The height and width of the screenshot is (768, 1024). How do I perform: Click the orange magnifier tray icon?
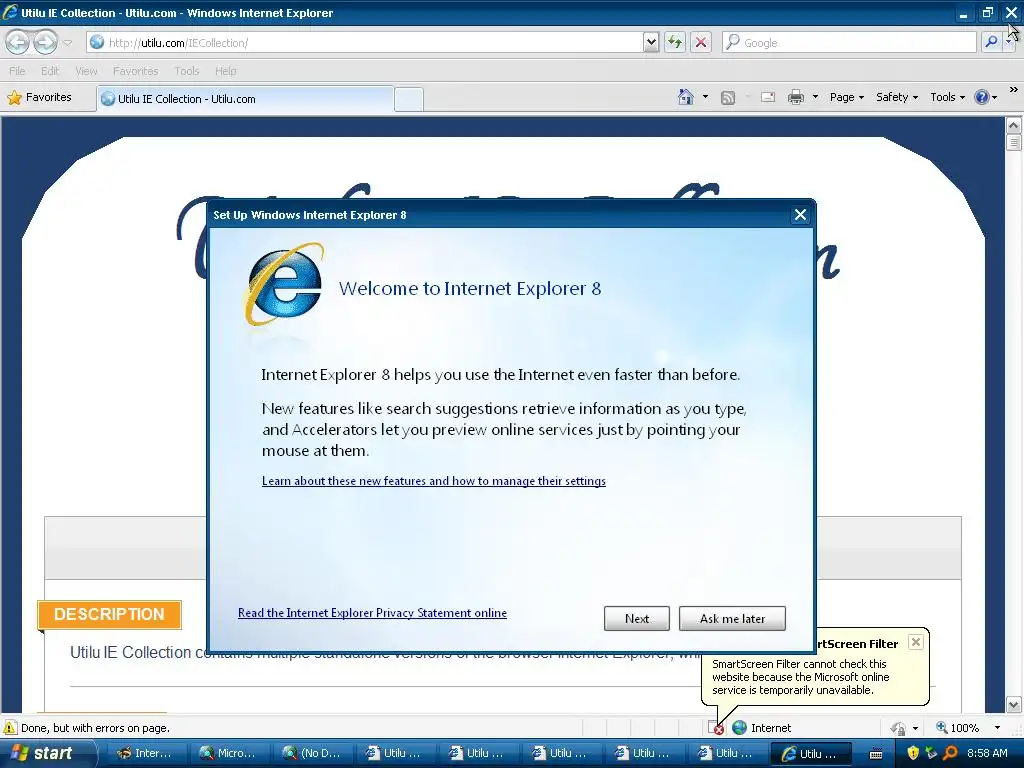tap(950, 753)
